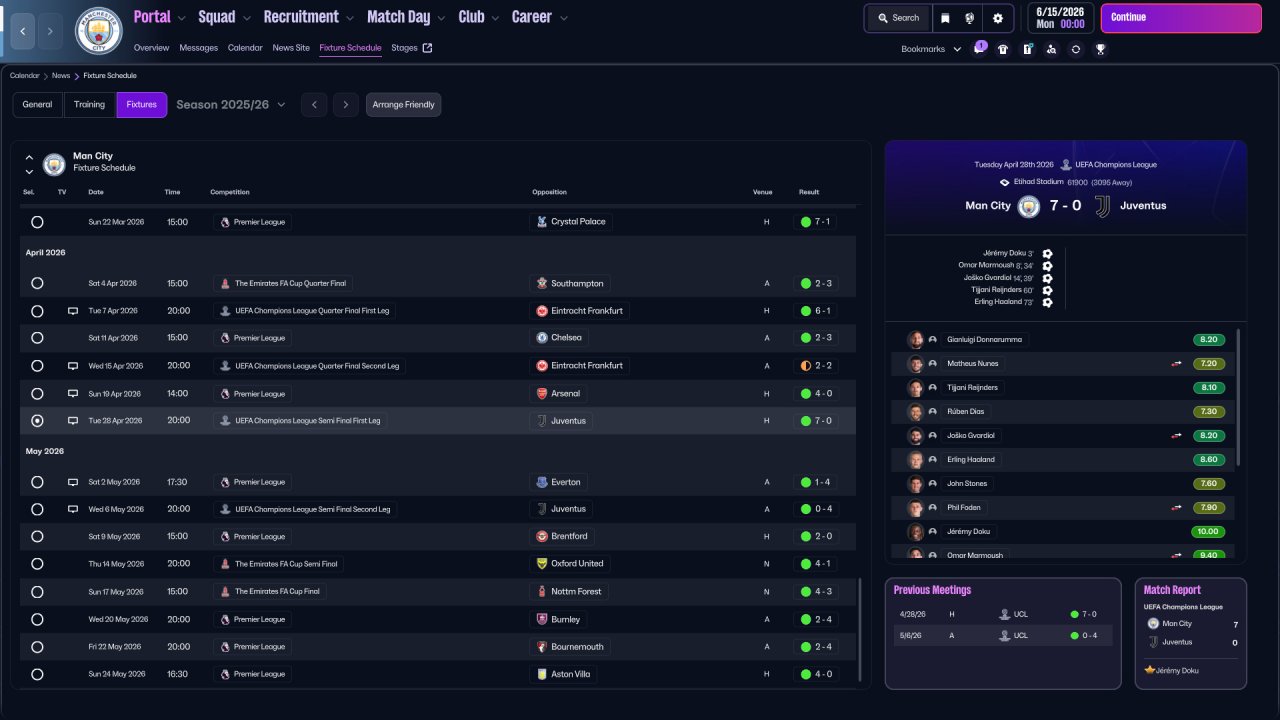Screen dimensions: 1280x720
Task: Select the Burnley fixture radio button
Action: 37,620
